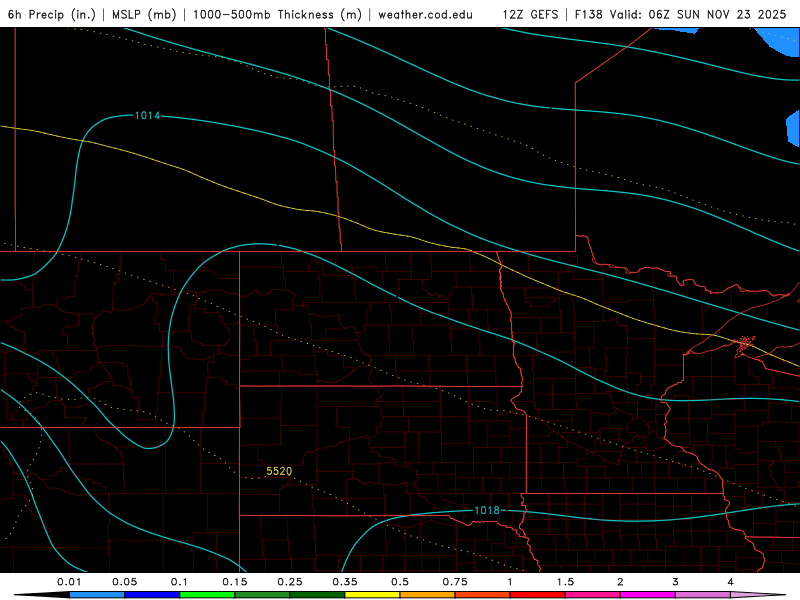The image size is (800, 600).
Task: Click the 0.01 legend value
Action: pos(69,582)
